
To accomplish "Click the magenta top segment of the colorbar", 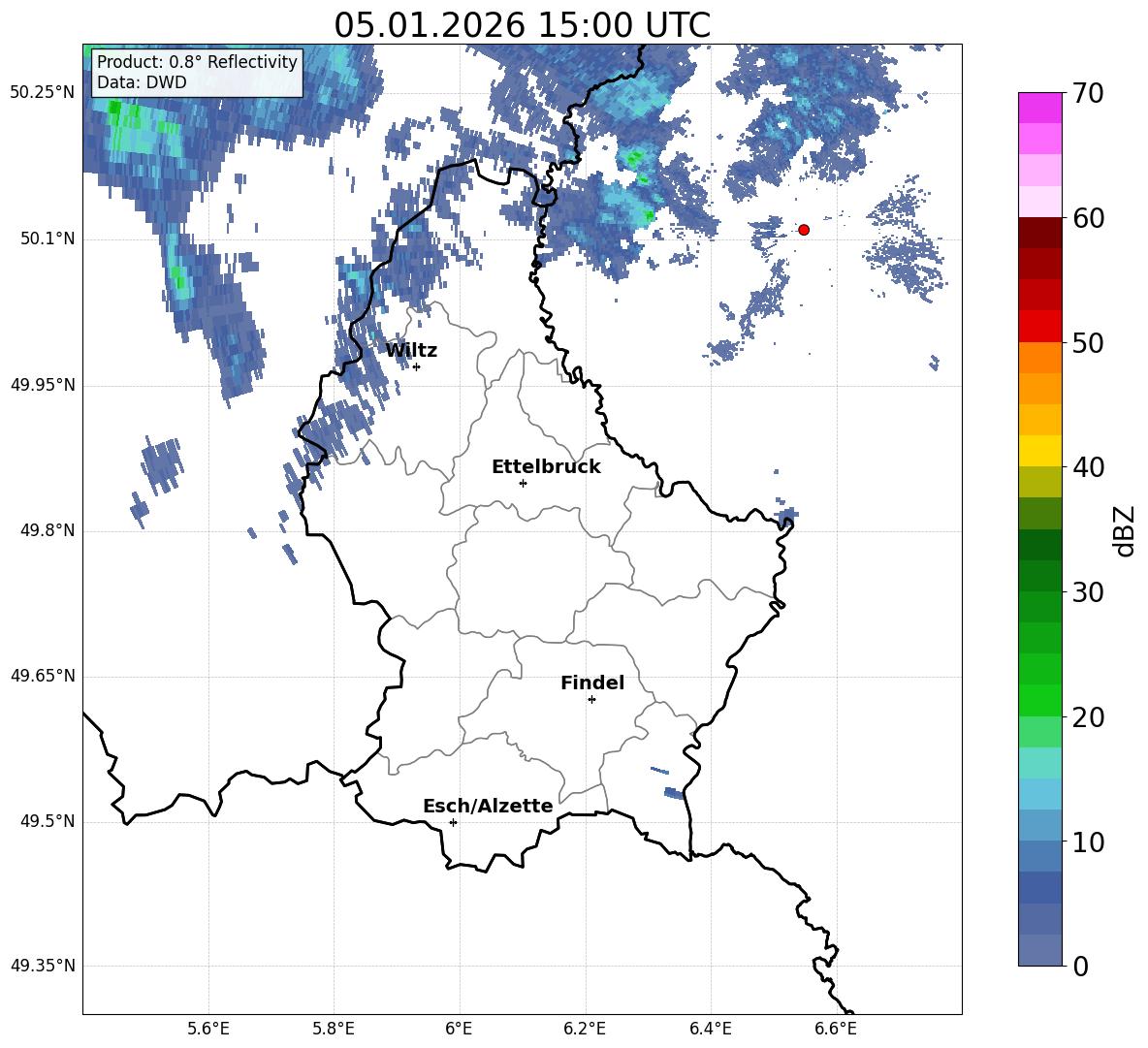I will (x=1040, y=108).
